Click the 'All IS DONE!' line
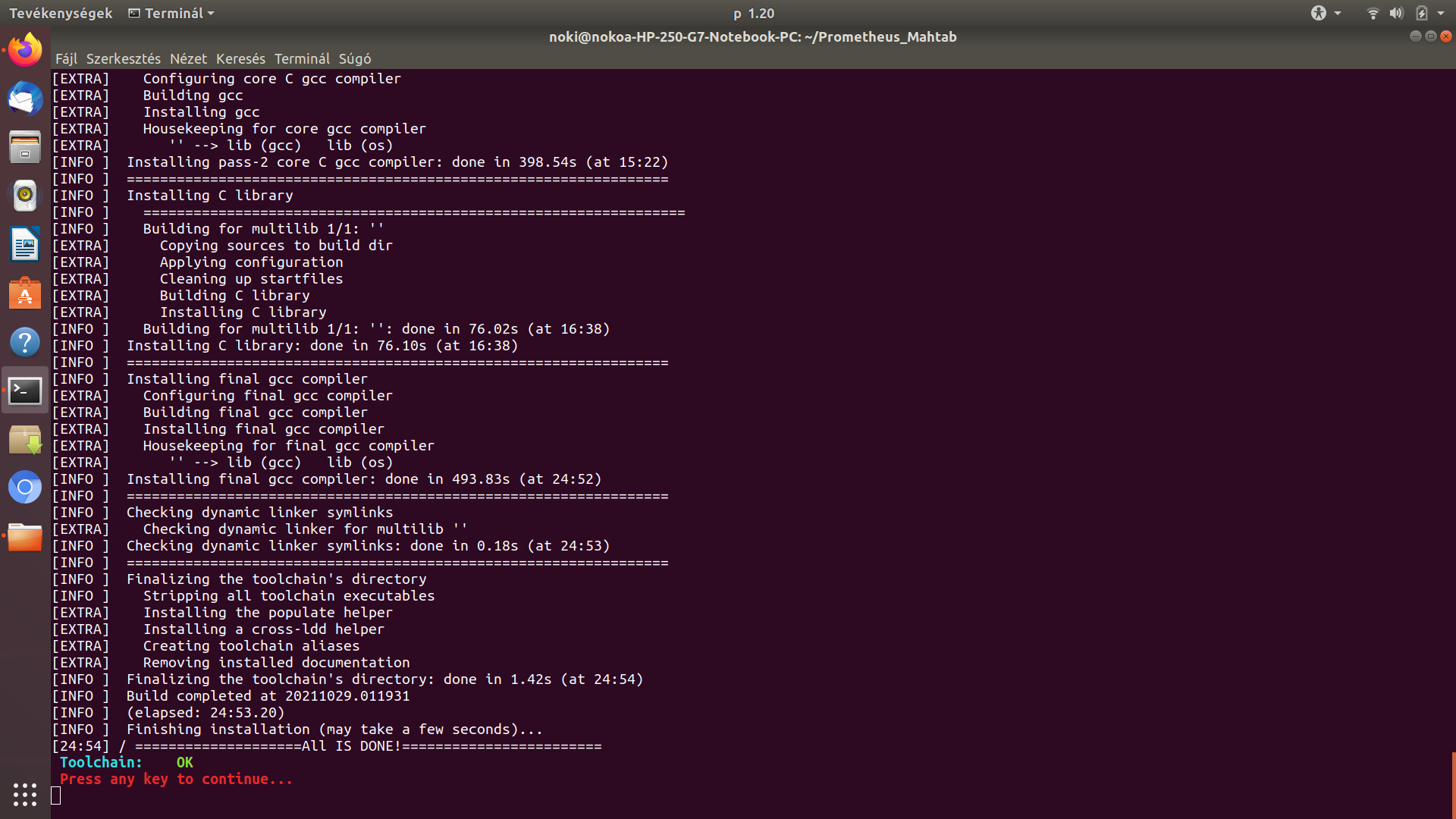 click(327, 745)
